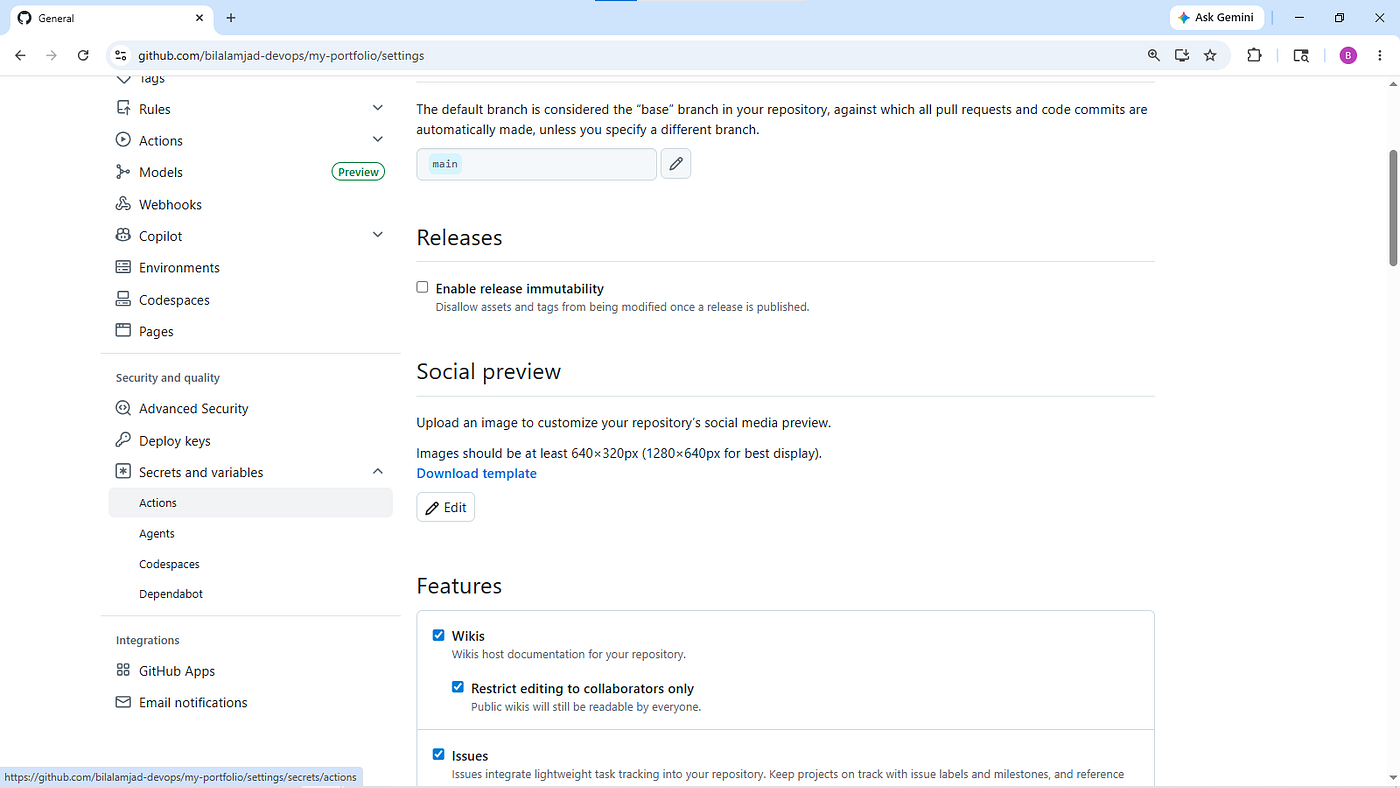Open a new browser tab

coord(231,18)
